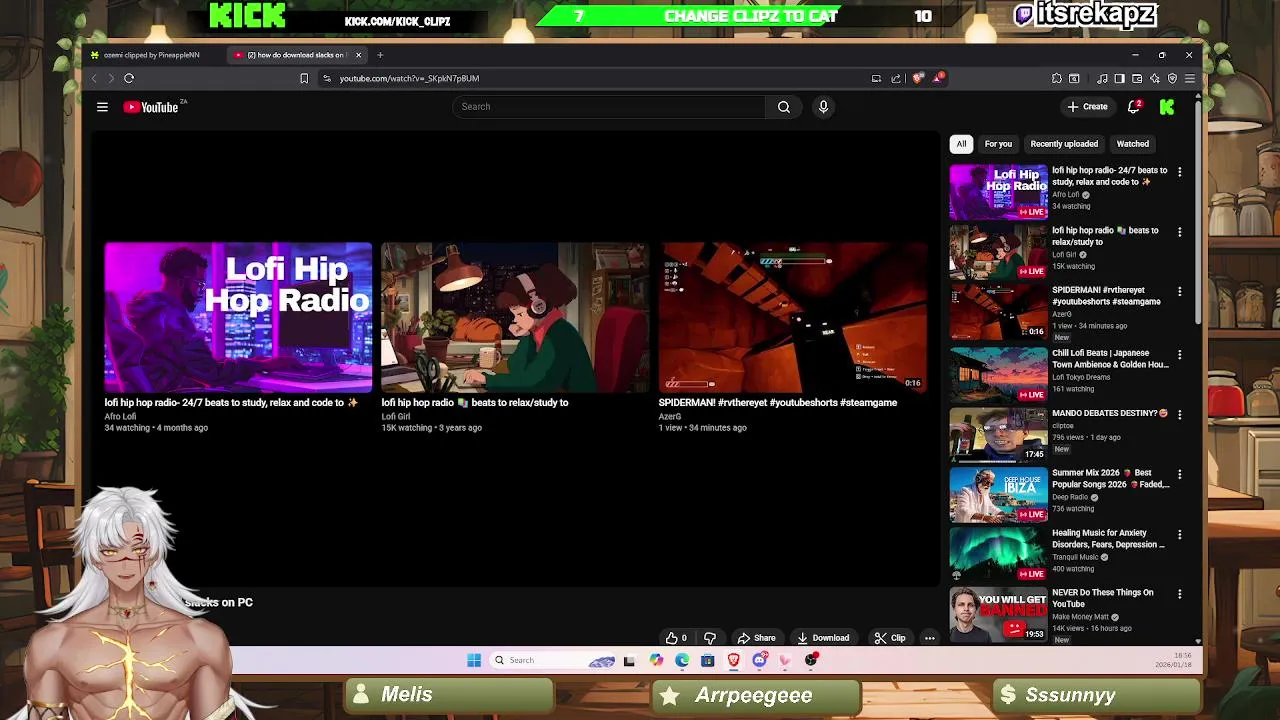
Task: Open the green K account avatar
Action: click(1167, 107)
